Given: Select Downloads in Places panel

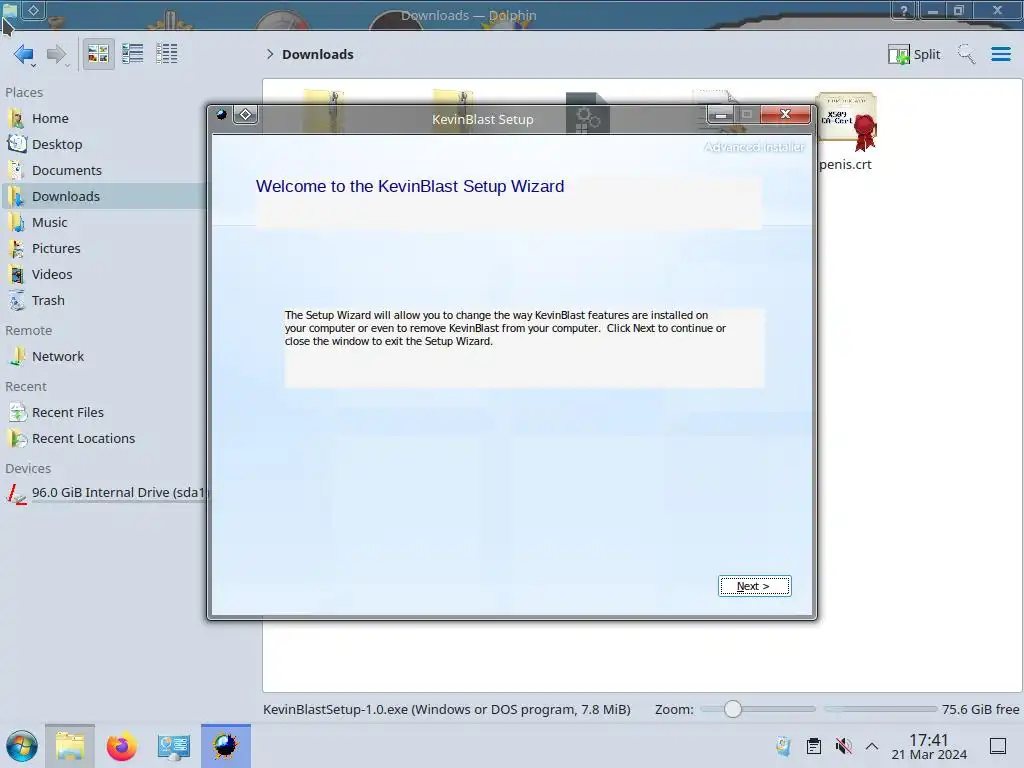Looking at the screenshot, I should click(x=104, y=197).
